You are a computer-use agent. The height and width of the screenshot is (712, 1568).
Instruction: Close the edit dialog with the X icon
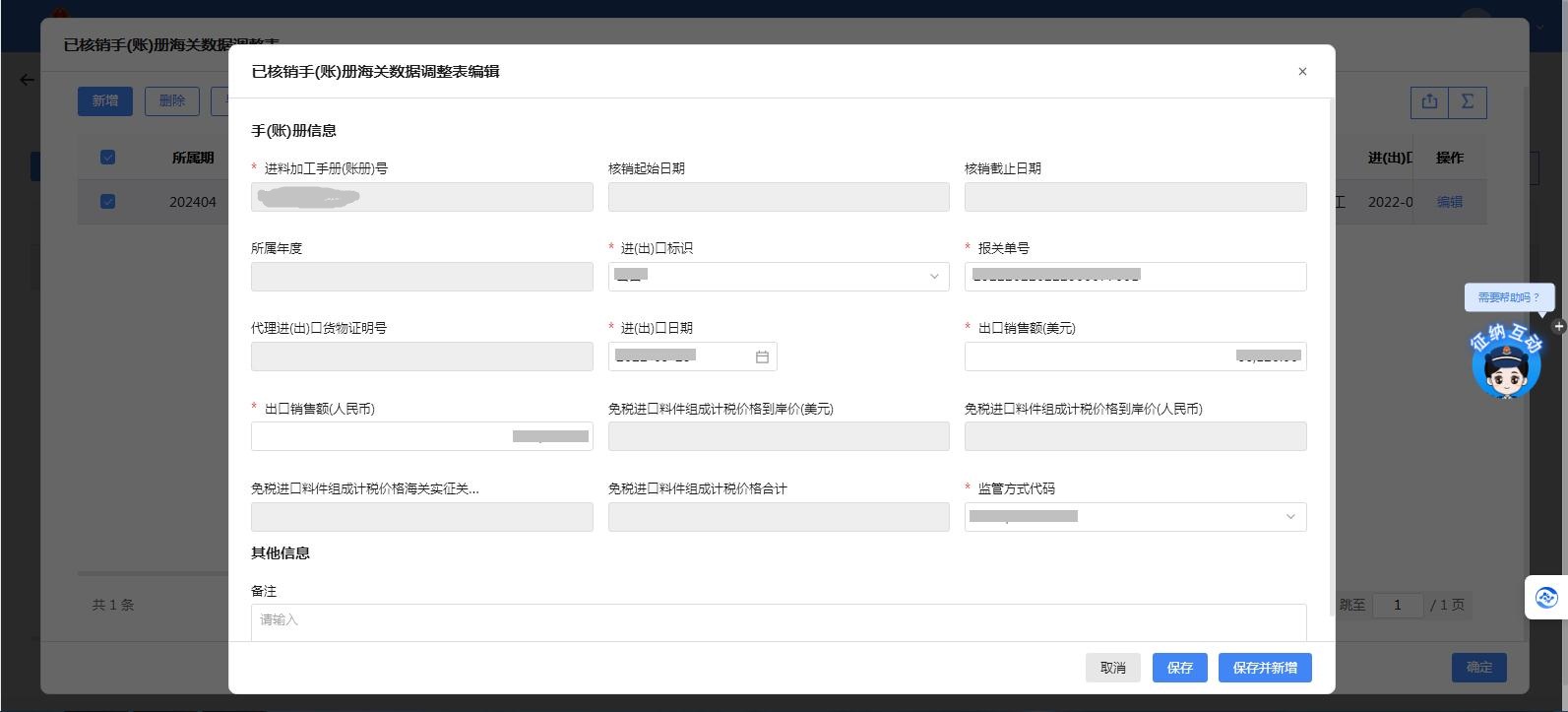[x=1302, y=72]
